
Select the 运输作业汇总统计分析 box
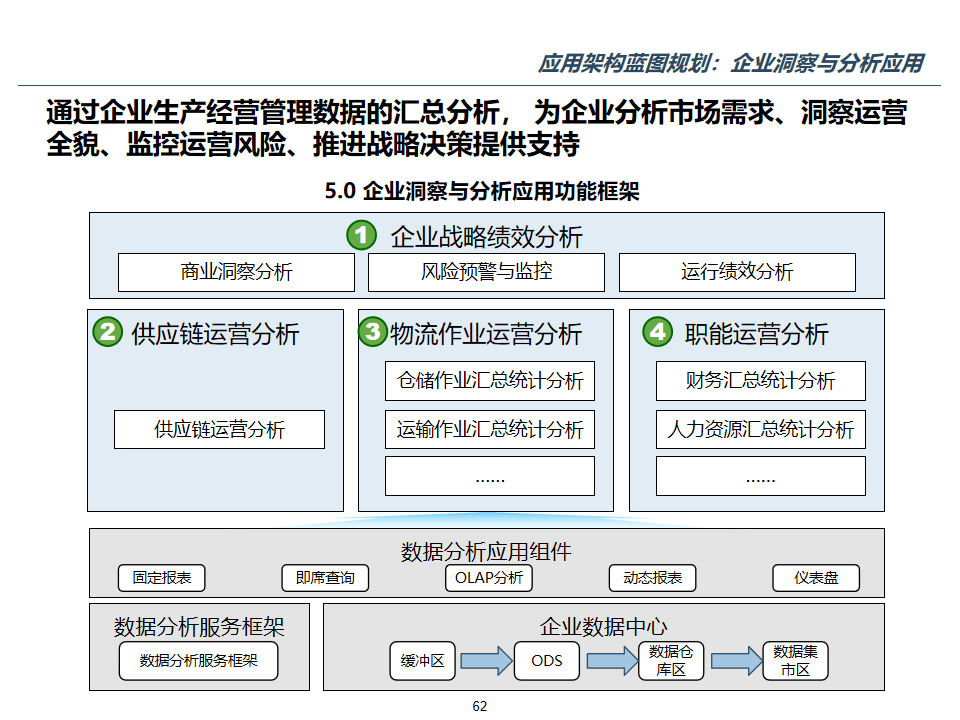(490, 429)
